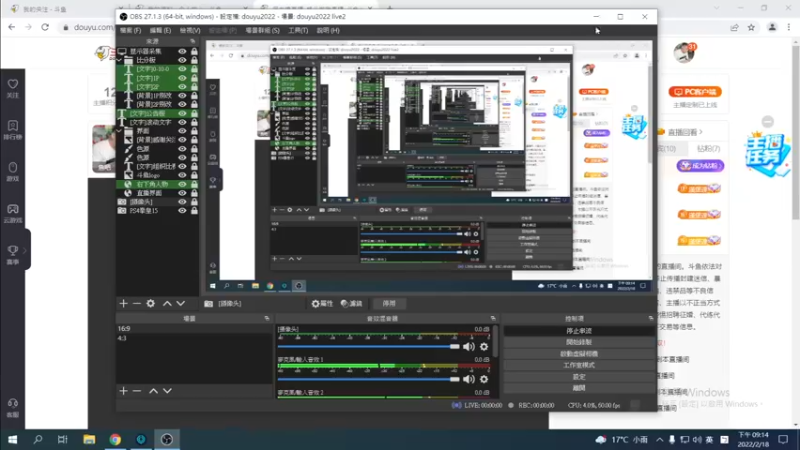Image resolution: width=800 pixels, height=450 pixels.
Task: Open 直播回看 chevron on Douyu page
Action: coord(701,132)
